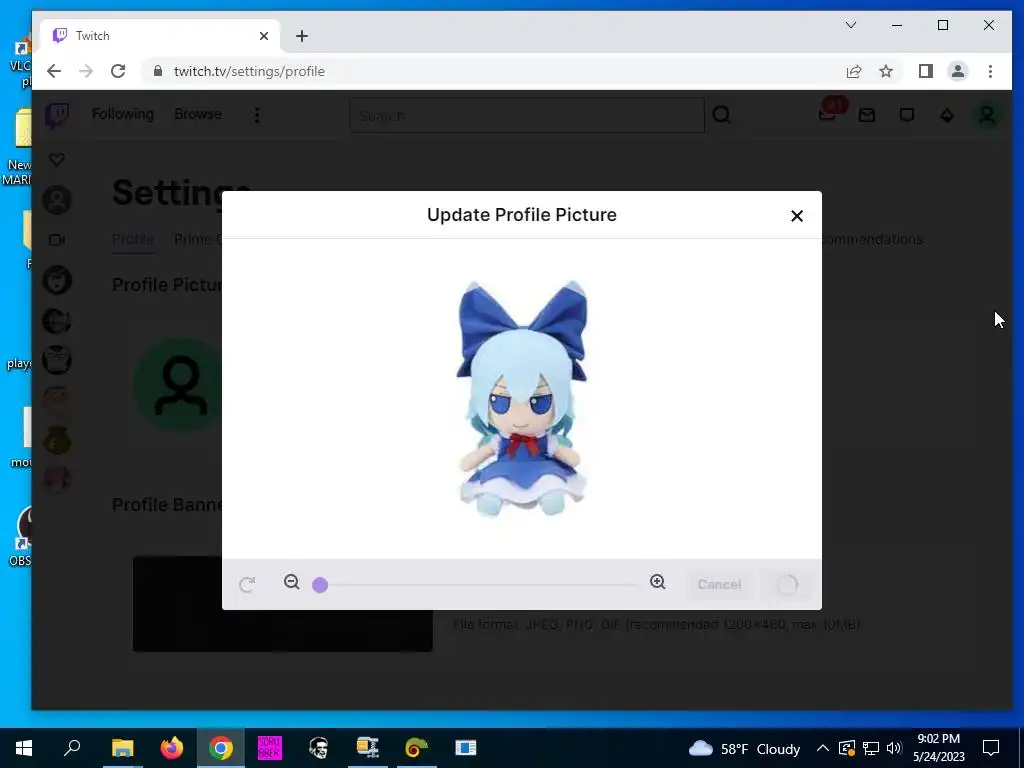Click the middle of the zoom slider track

click(479, 584)
